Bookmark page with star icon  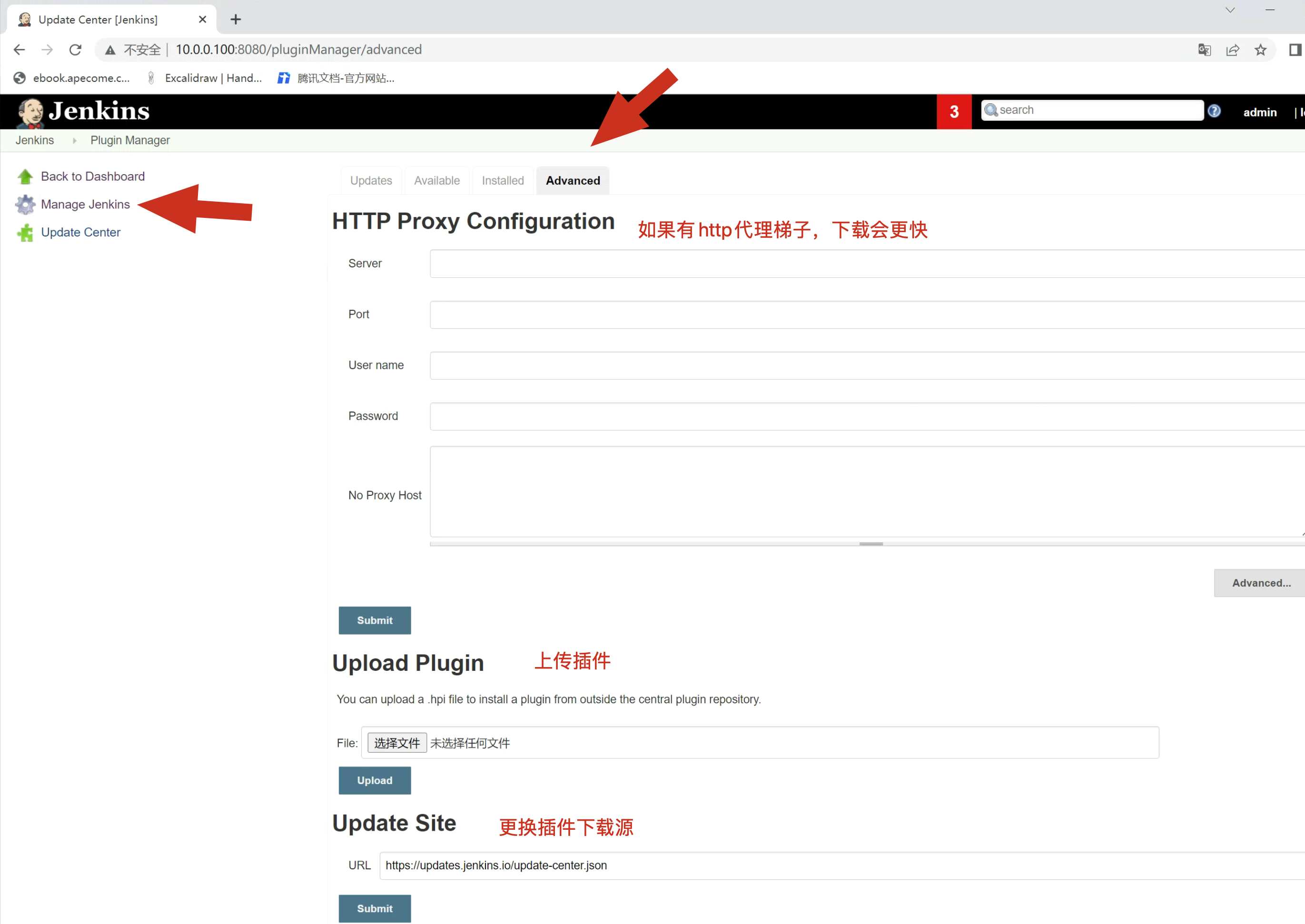click(1261, 50)
